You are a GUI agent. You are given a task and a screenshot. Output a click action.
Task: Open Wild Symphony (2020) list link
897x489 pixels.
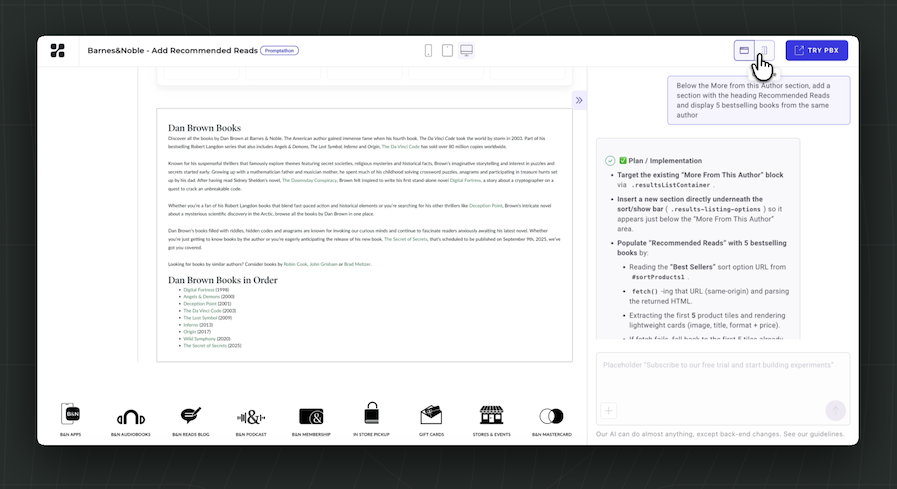199,339
